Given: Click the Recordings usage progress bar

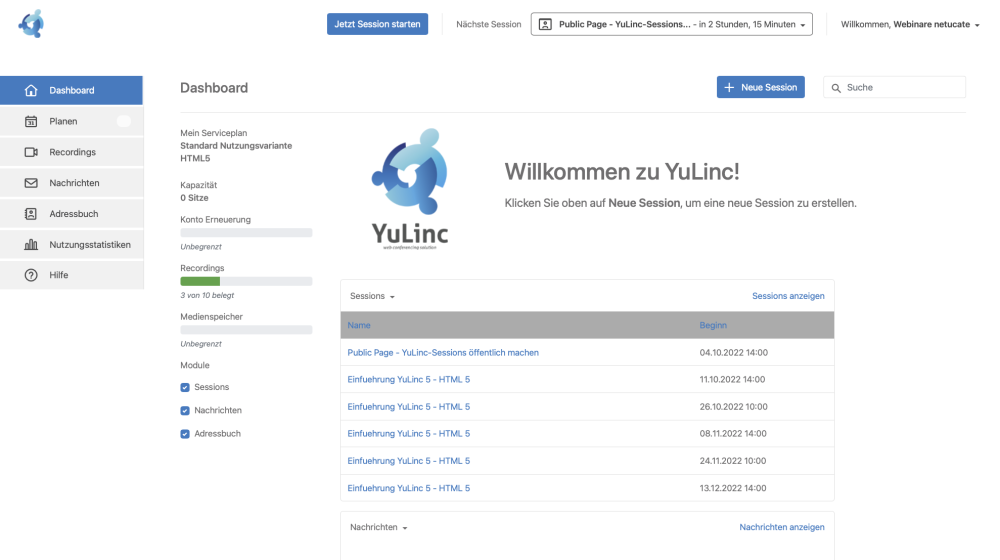Looking at the screenshot, I should pyautogui.click(x=246, y=281).
